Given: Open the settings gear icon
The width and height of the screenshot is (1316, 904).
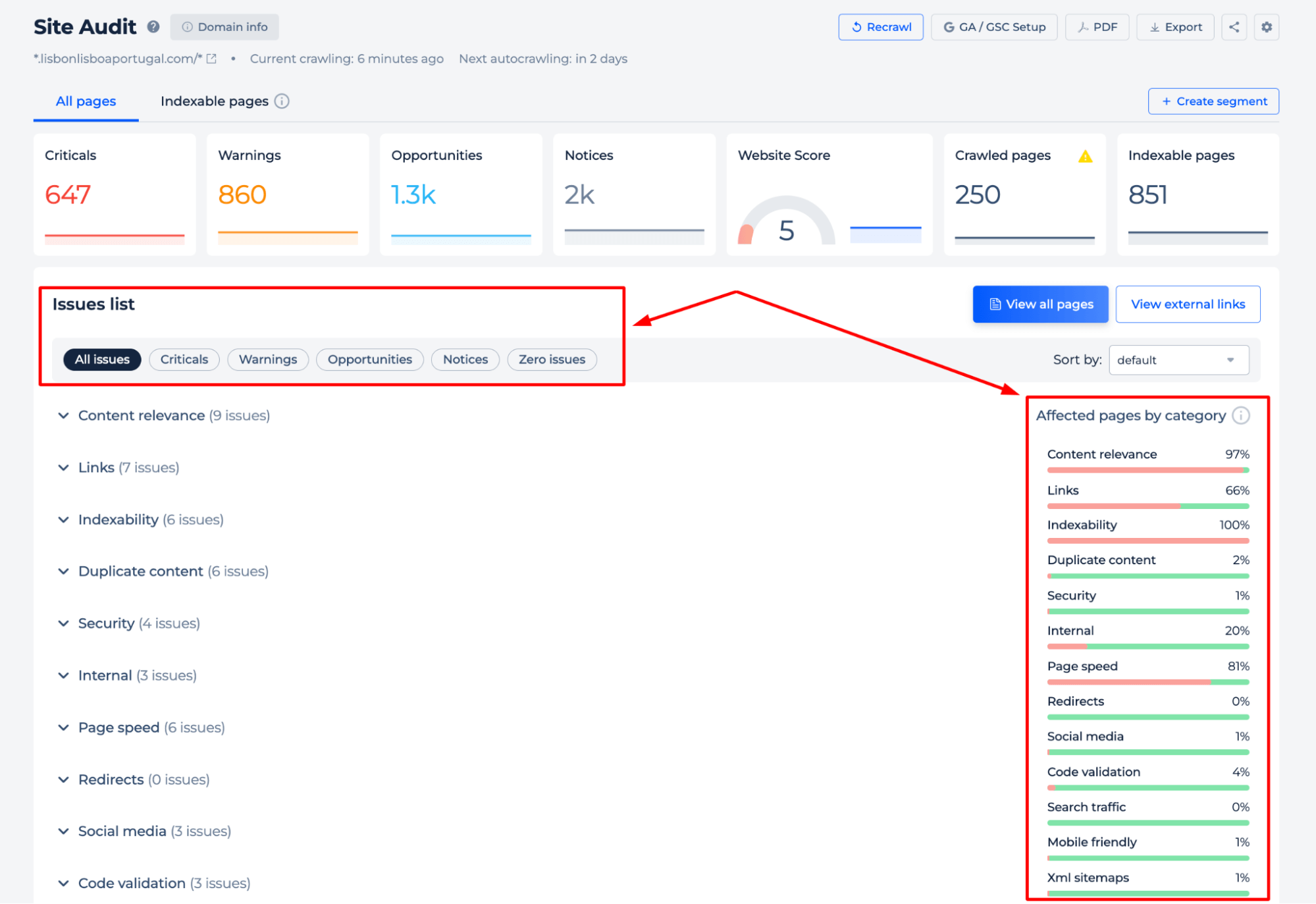Looking at the screenshot, I should point(1267,27).
